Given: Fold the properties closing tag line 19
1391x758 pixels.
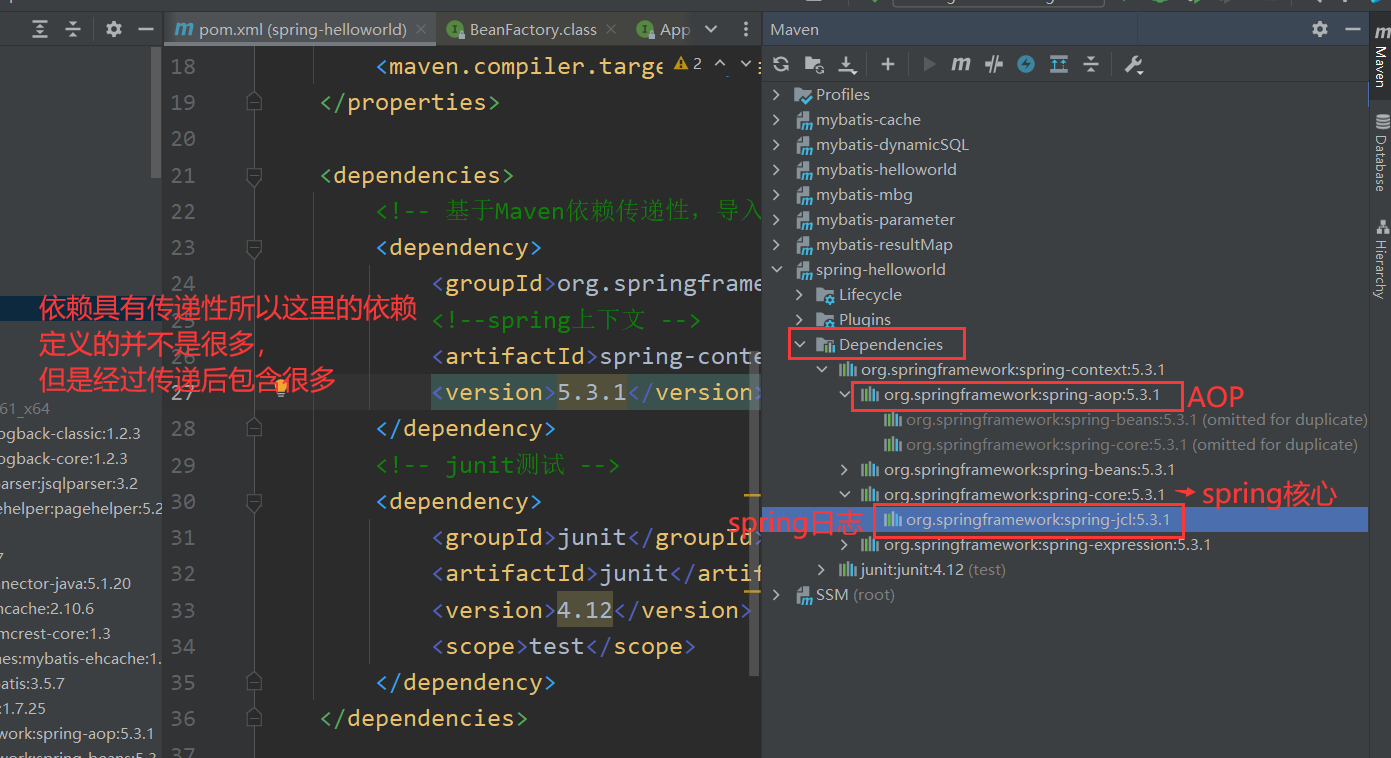Looking at the screenshot, I should [253, 102].
